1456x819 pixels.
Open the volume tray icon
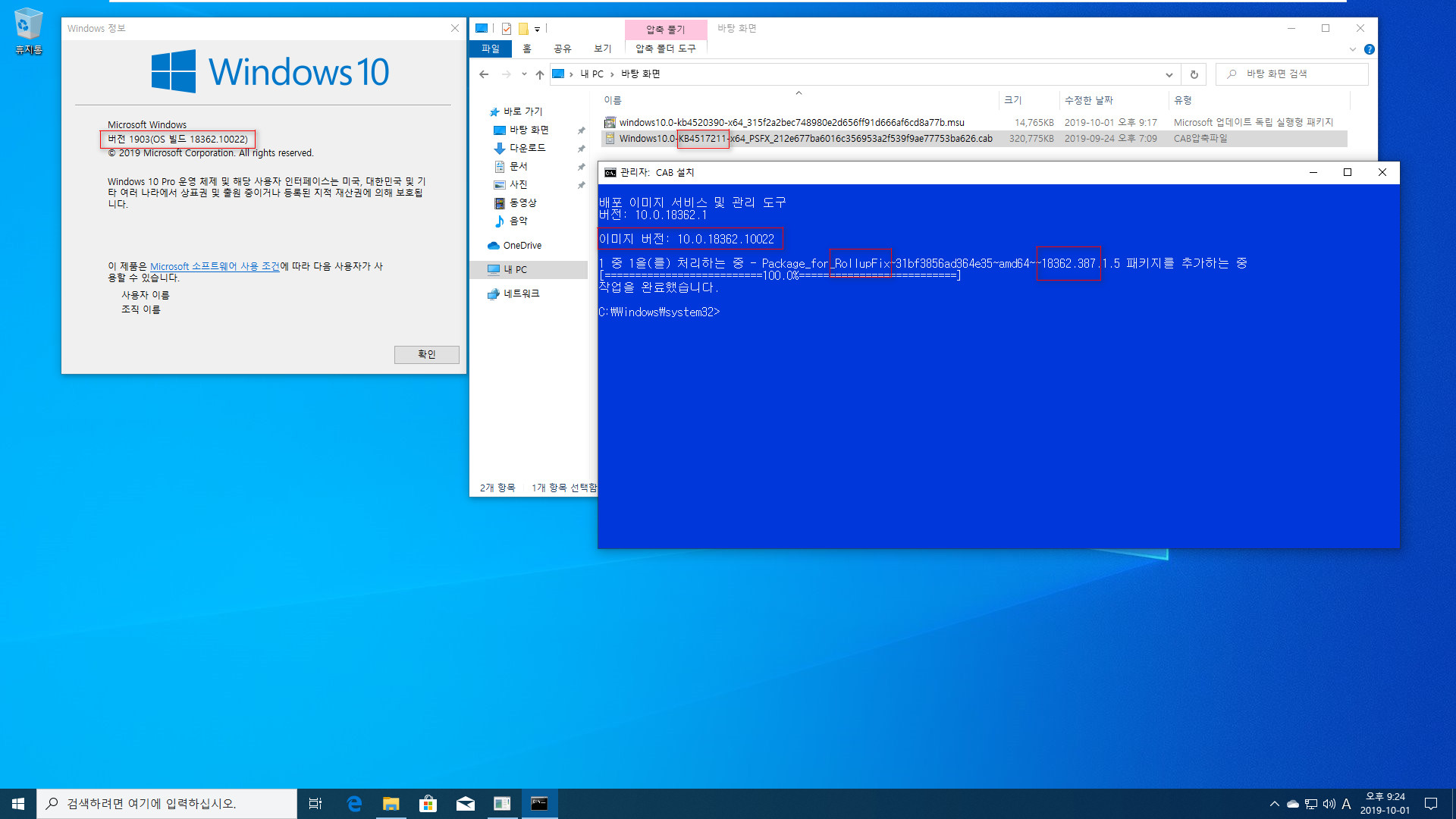(x=1329, y=804)
